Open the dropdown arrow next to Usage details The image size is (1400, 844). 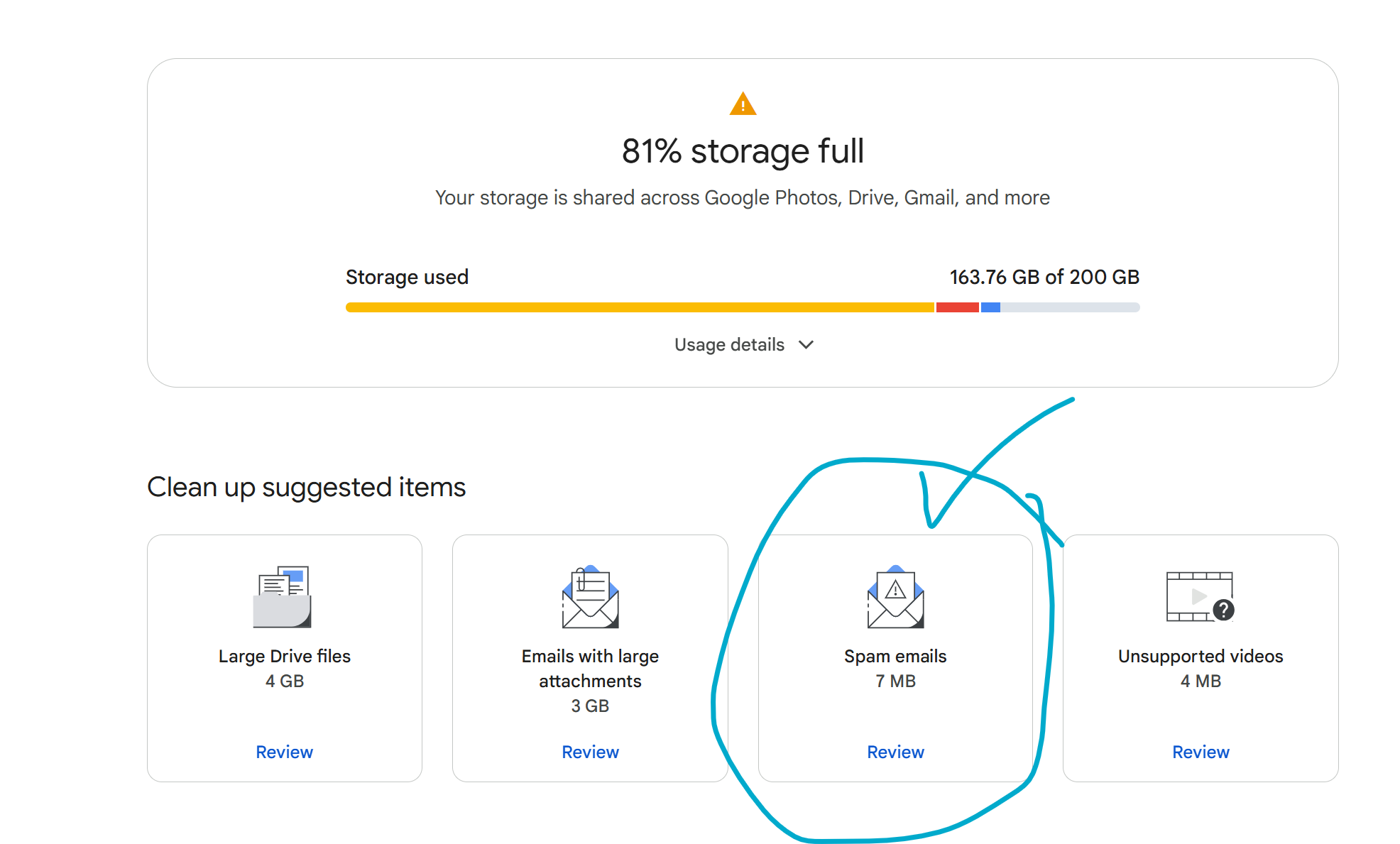coord(806,346)
